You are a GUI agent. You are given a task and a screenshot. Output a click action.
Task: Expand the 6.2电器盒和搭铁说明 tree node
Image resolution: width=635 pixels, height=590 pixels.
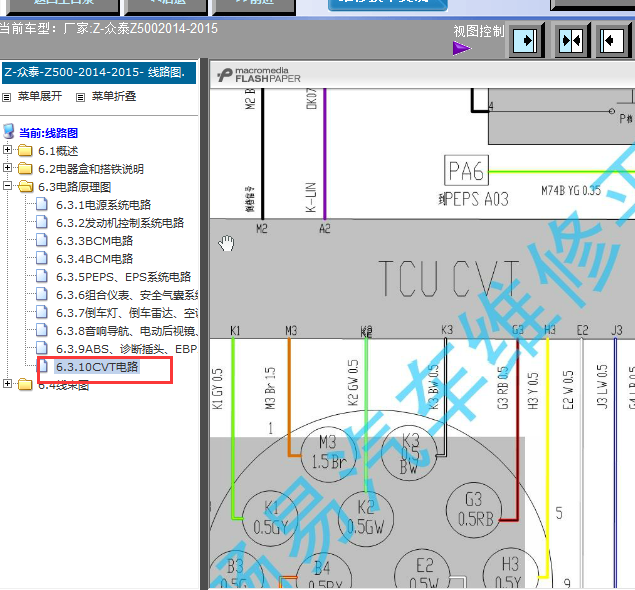(7, 167)
